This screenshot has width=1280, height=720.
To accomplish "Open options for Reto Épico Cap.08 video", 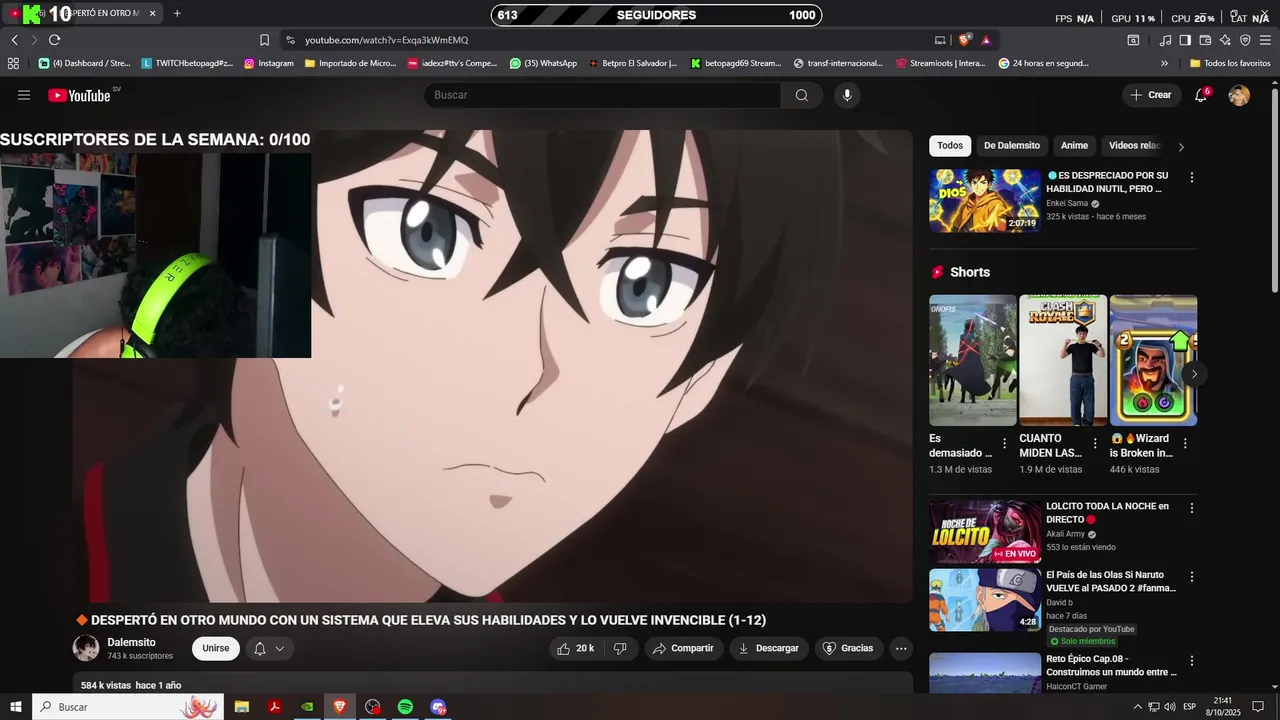I will click(1191, 661).
